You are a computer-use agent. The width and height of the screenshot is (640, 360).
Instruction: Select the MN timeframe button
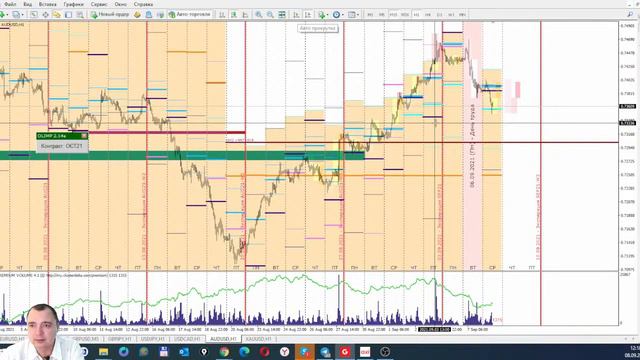point(462,15)
